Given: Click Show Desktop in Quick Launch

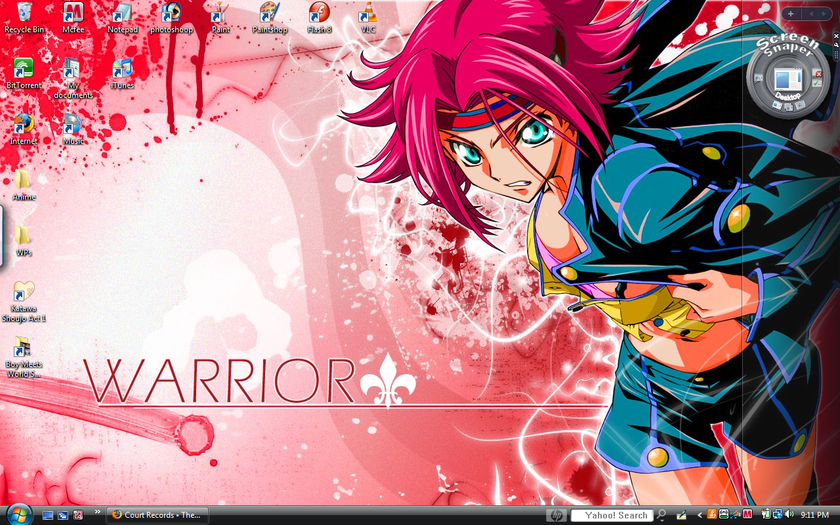Looking at the screenshot, I should click(48, 515).
